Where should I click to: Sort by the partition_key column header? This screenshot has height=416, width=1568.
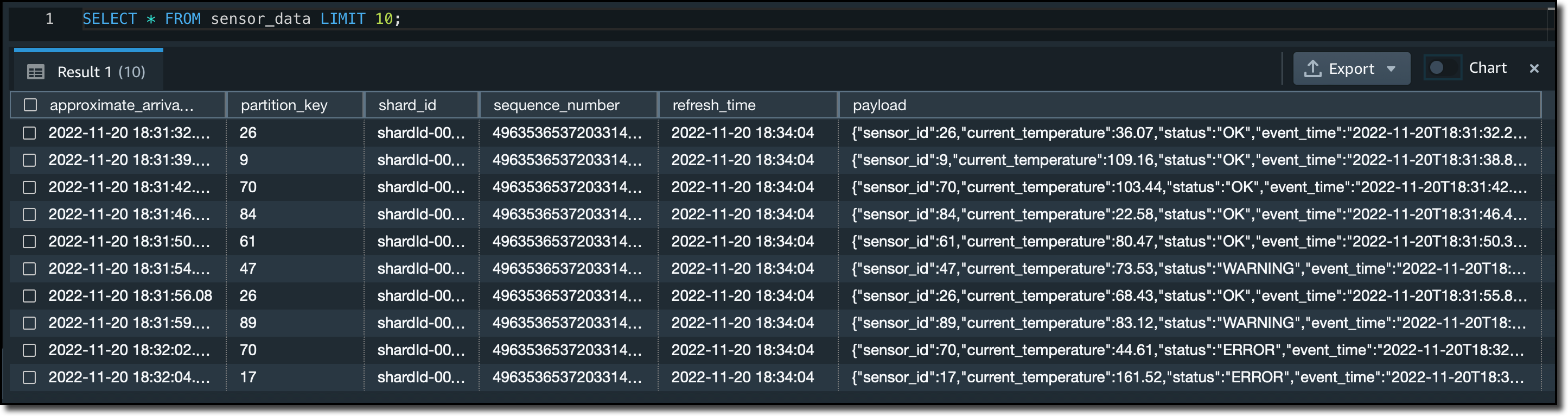coord(284,105)
